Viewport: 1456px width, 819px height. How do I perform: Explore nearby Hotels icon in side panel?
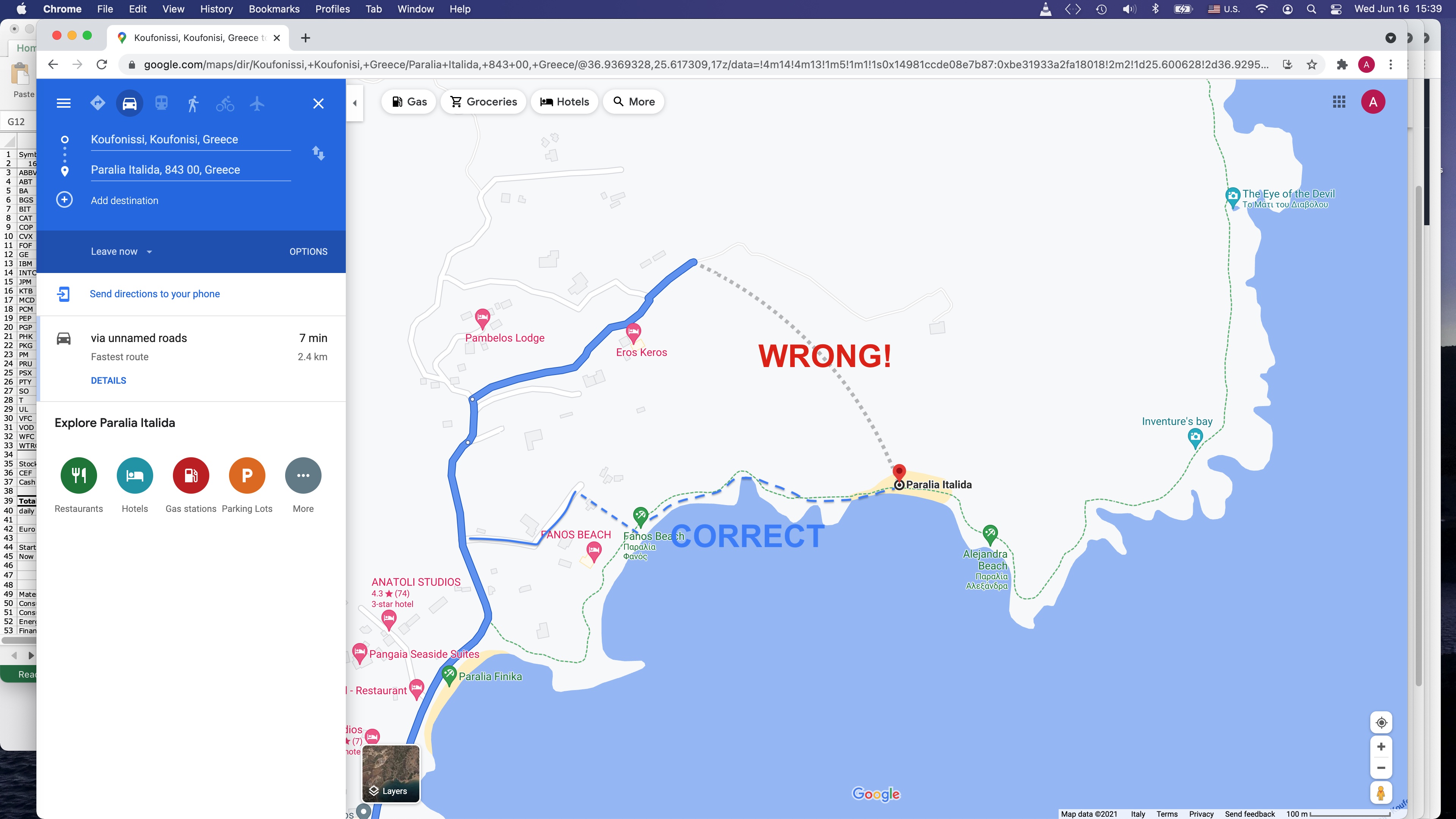135,475
